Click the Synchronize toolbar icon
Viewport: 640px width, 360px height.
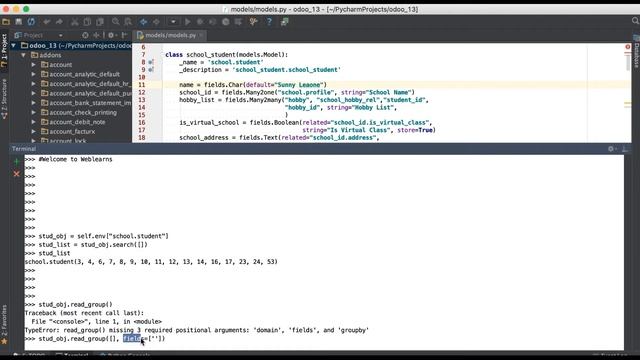(31, 22)
